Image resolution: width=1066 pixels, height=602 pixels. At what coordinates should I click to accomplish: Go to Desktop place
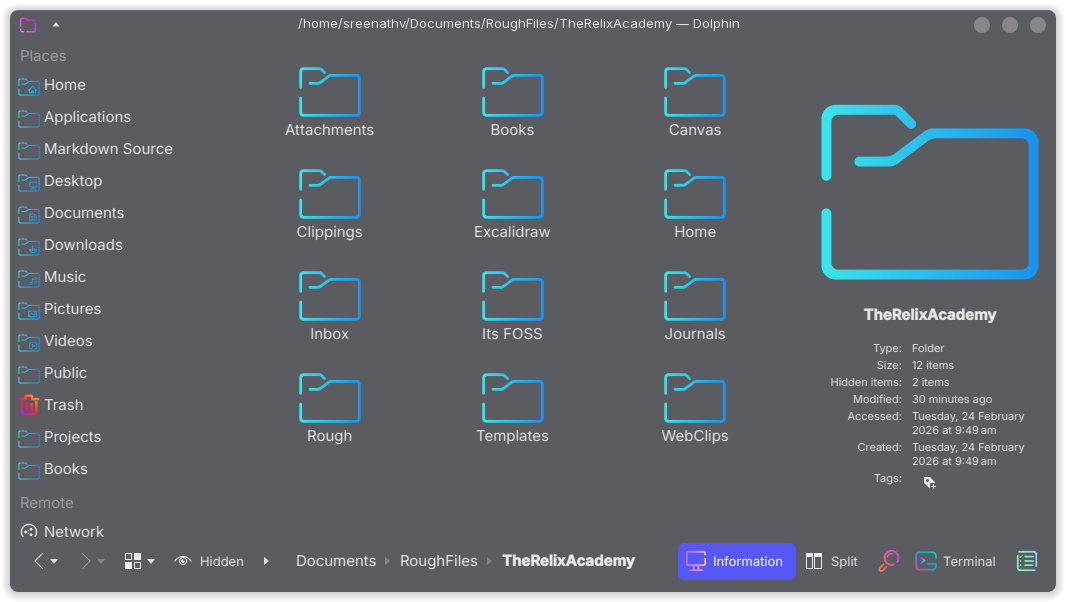[x=60, y=181]
